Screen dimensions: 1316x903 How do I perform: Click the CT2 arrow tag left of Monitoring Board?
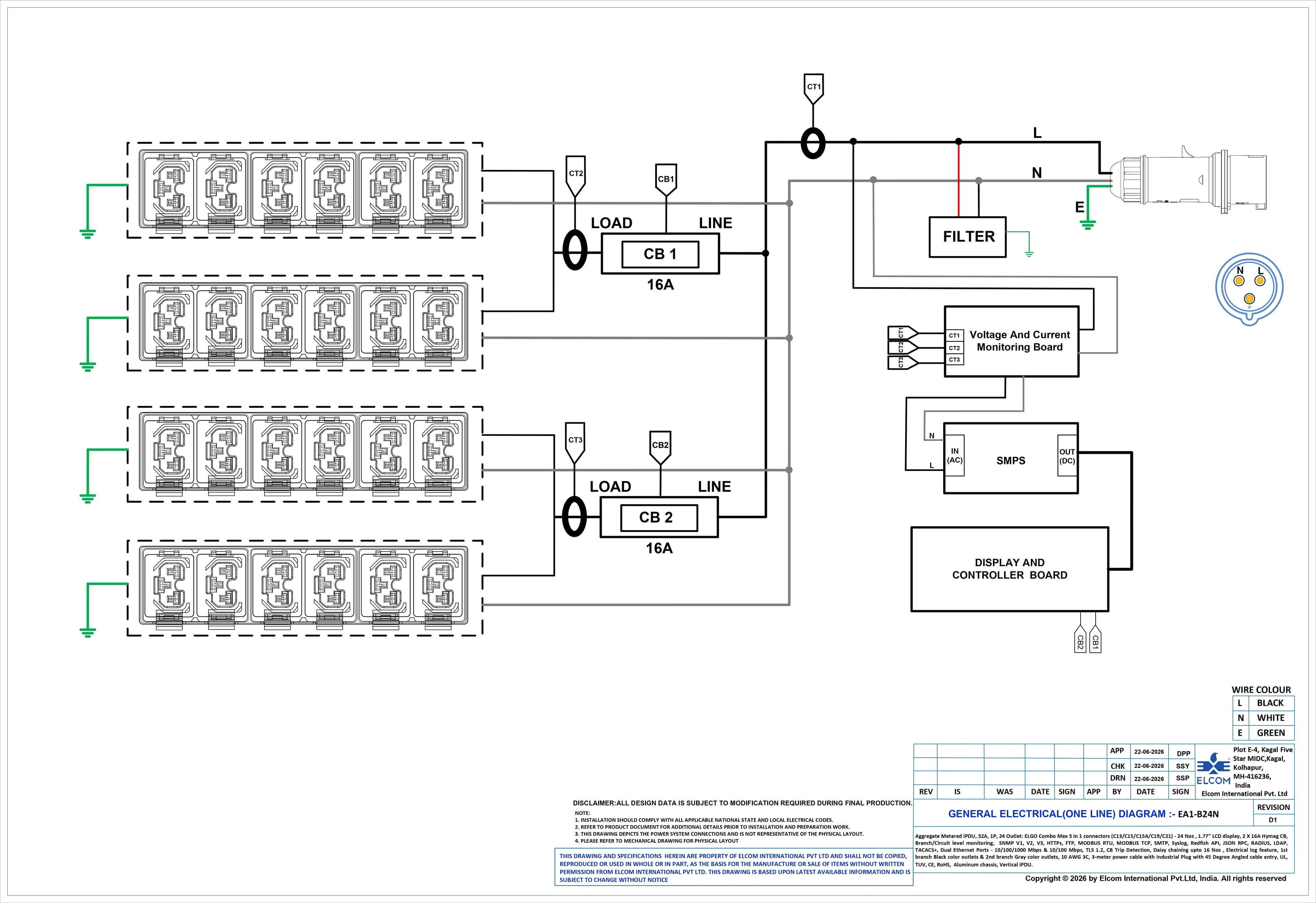click(903, 347)
